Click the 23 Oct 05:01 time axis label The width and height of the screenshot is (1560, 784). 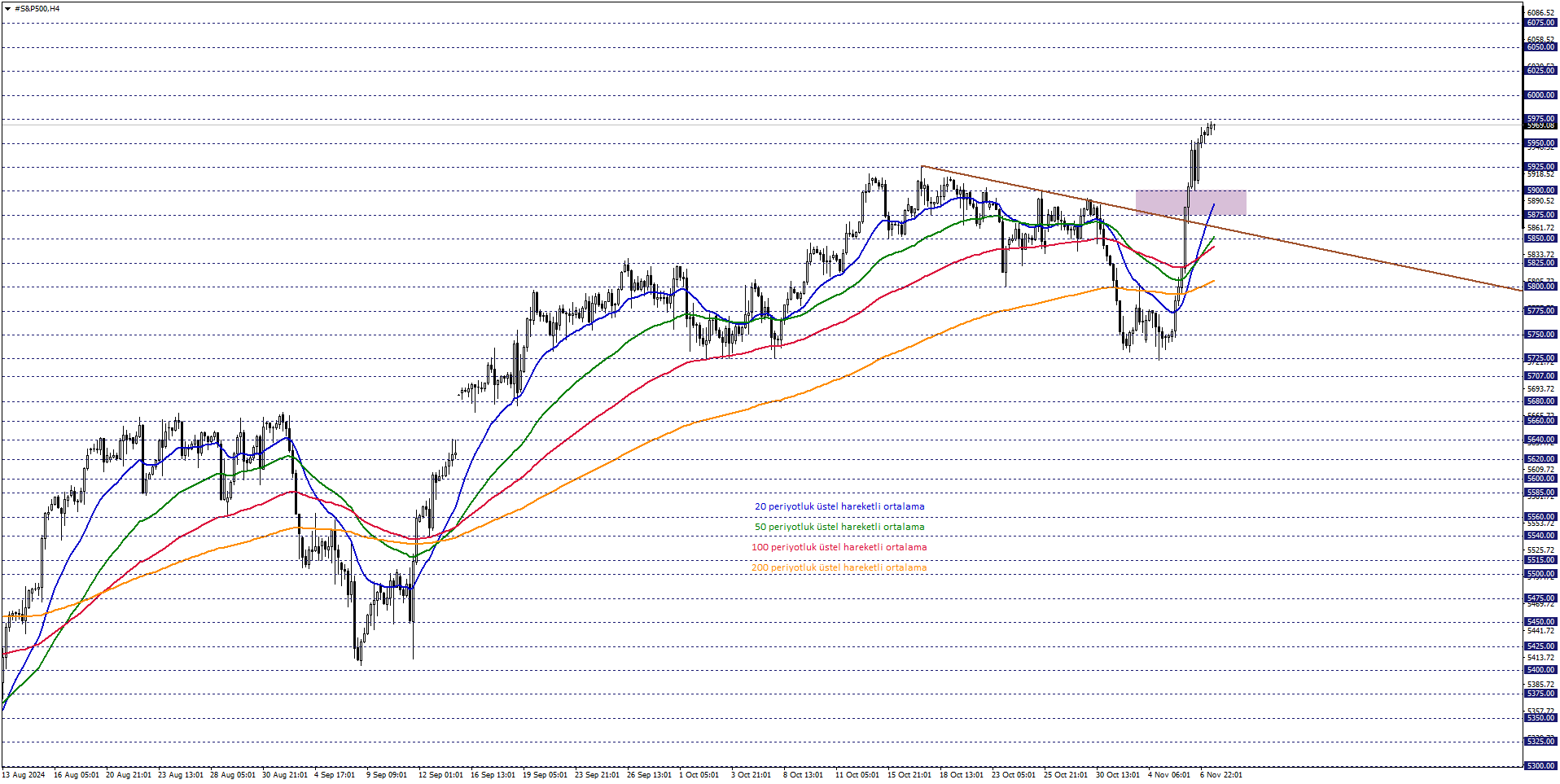click(1014, 775)
